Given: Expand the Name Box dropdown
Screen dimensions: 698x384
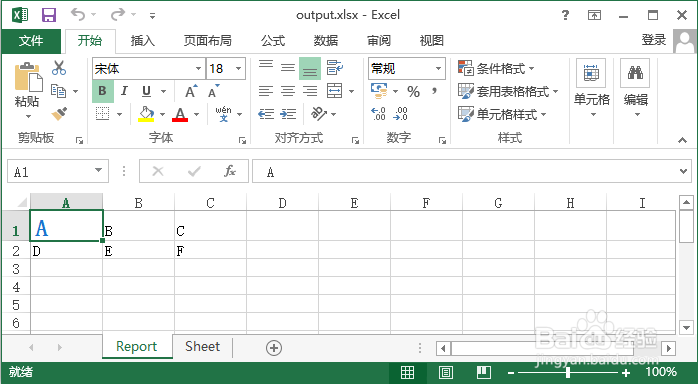Looking at the screenshot, I should tap(98, 171).
